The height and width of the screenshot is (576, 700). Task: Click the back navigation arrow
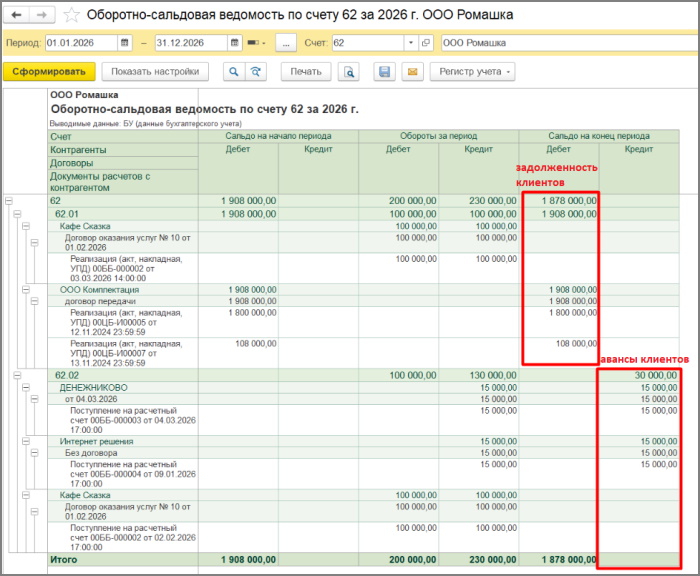click(17, 16)
